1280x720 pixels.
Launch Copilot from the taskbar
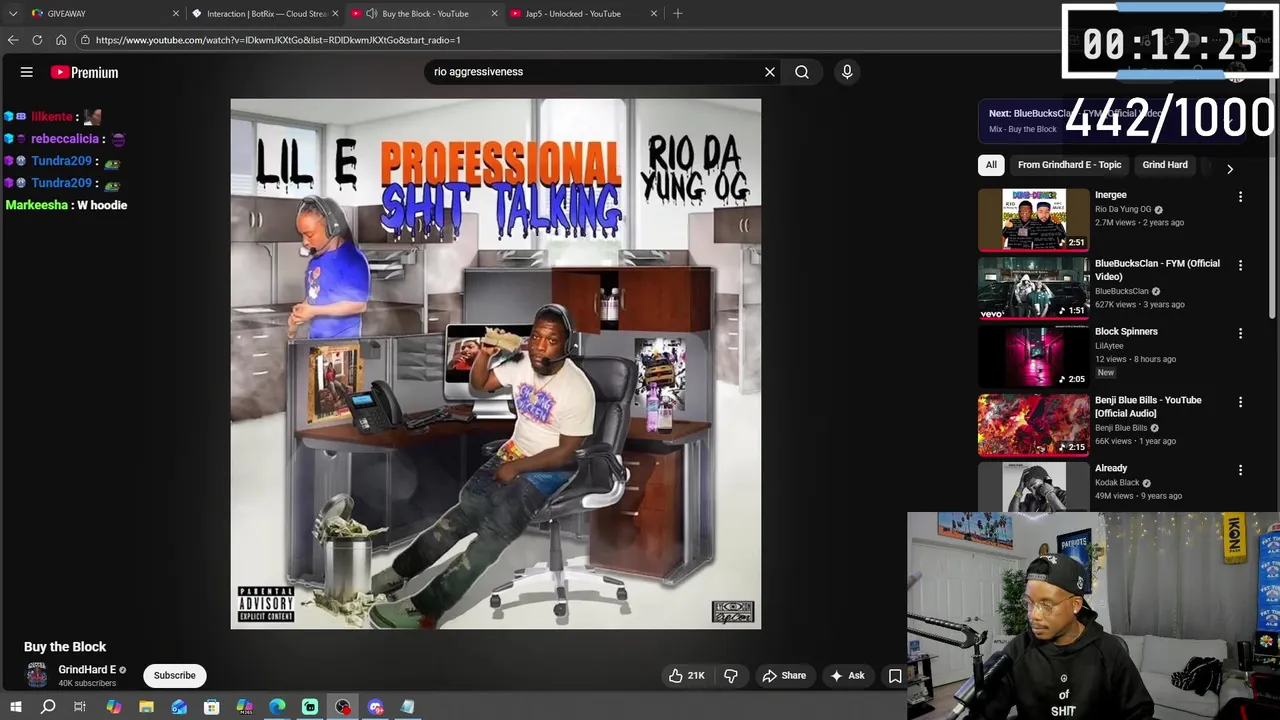coord(113,707)
